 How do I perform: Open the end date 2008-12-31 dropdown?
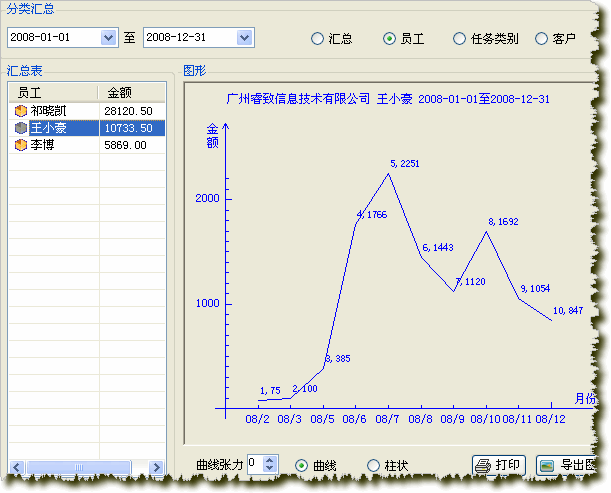(x=245, y=38)
